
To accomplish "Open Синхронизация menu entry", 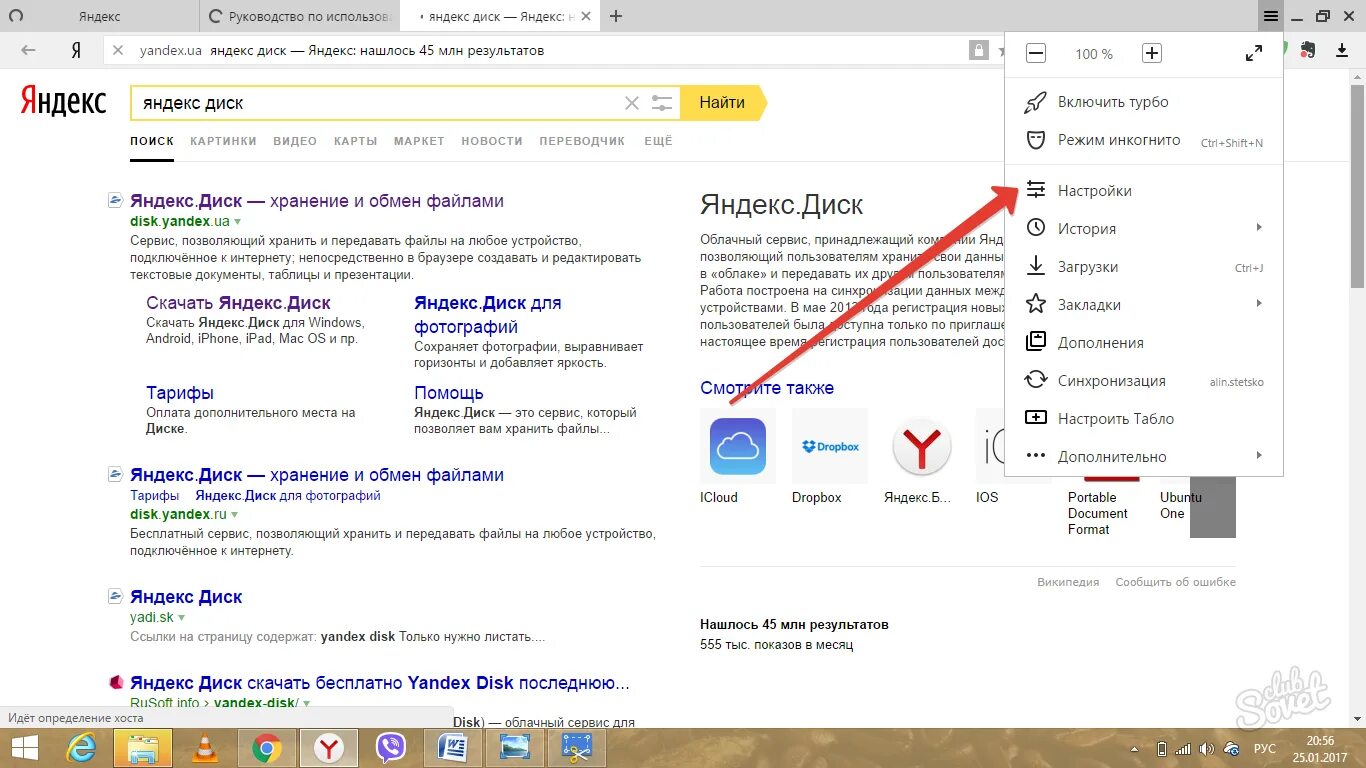I will pyautogui.click(x=1144, y=381).
